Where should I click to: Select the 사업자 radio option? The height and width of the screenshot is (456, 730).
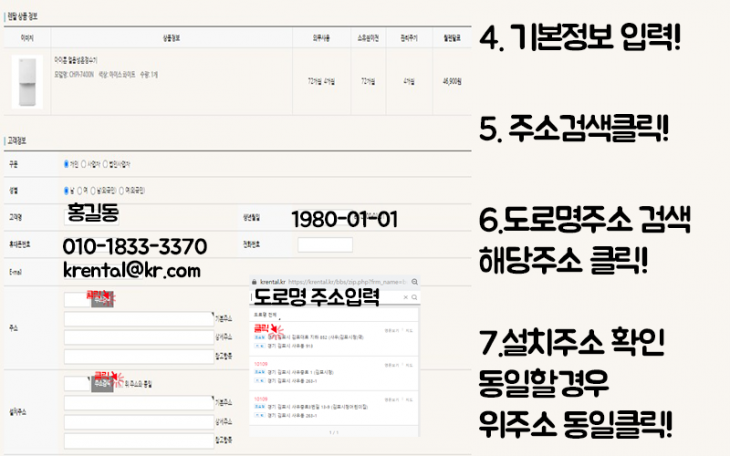coord(84,164)
